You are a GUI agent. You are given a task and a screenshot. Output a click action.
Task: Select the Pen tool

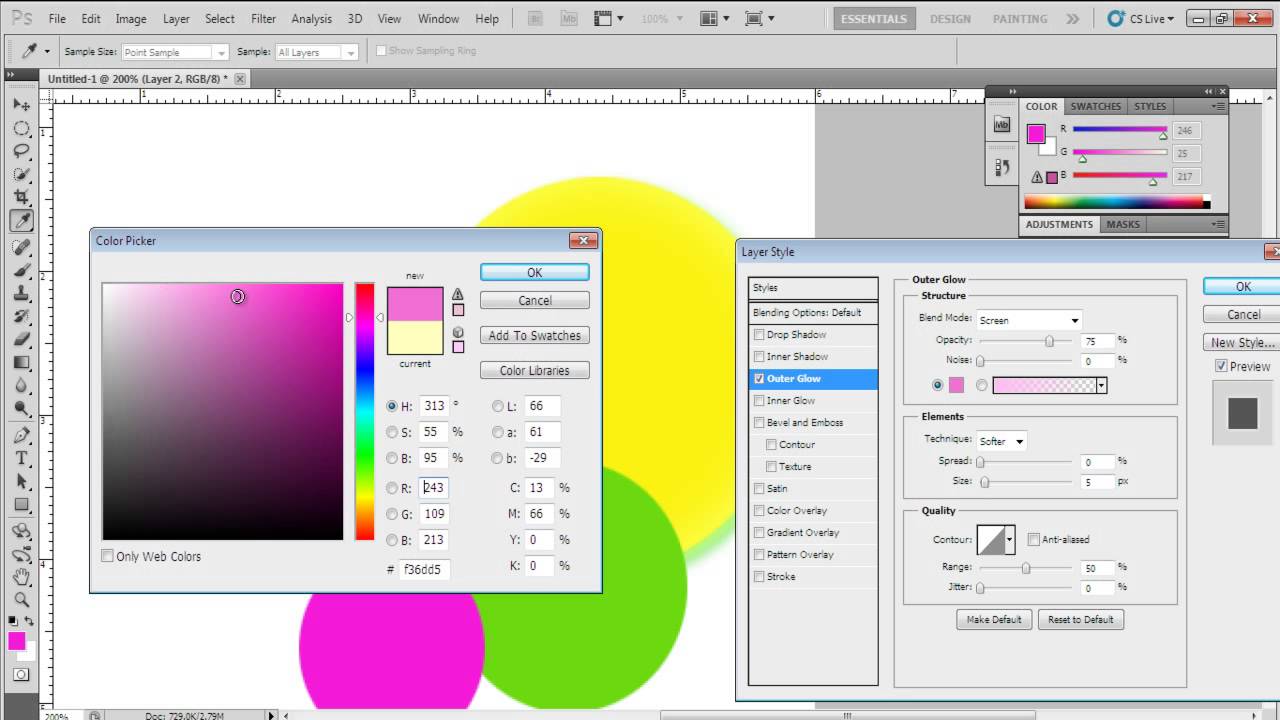tap(20, 435)
